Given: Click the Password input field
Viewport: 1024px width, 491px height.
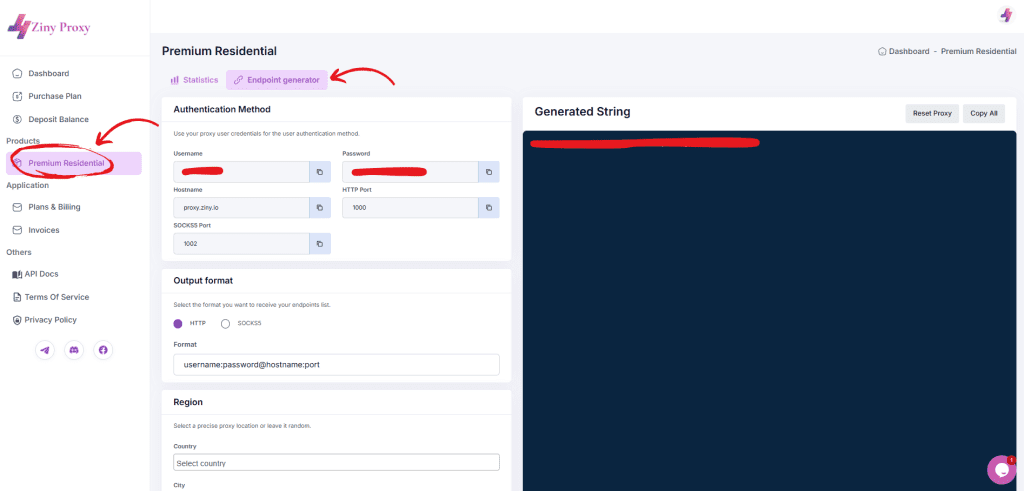Looking at the screenshot, I should coord(409,172).
